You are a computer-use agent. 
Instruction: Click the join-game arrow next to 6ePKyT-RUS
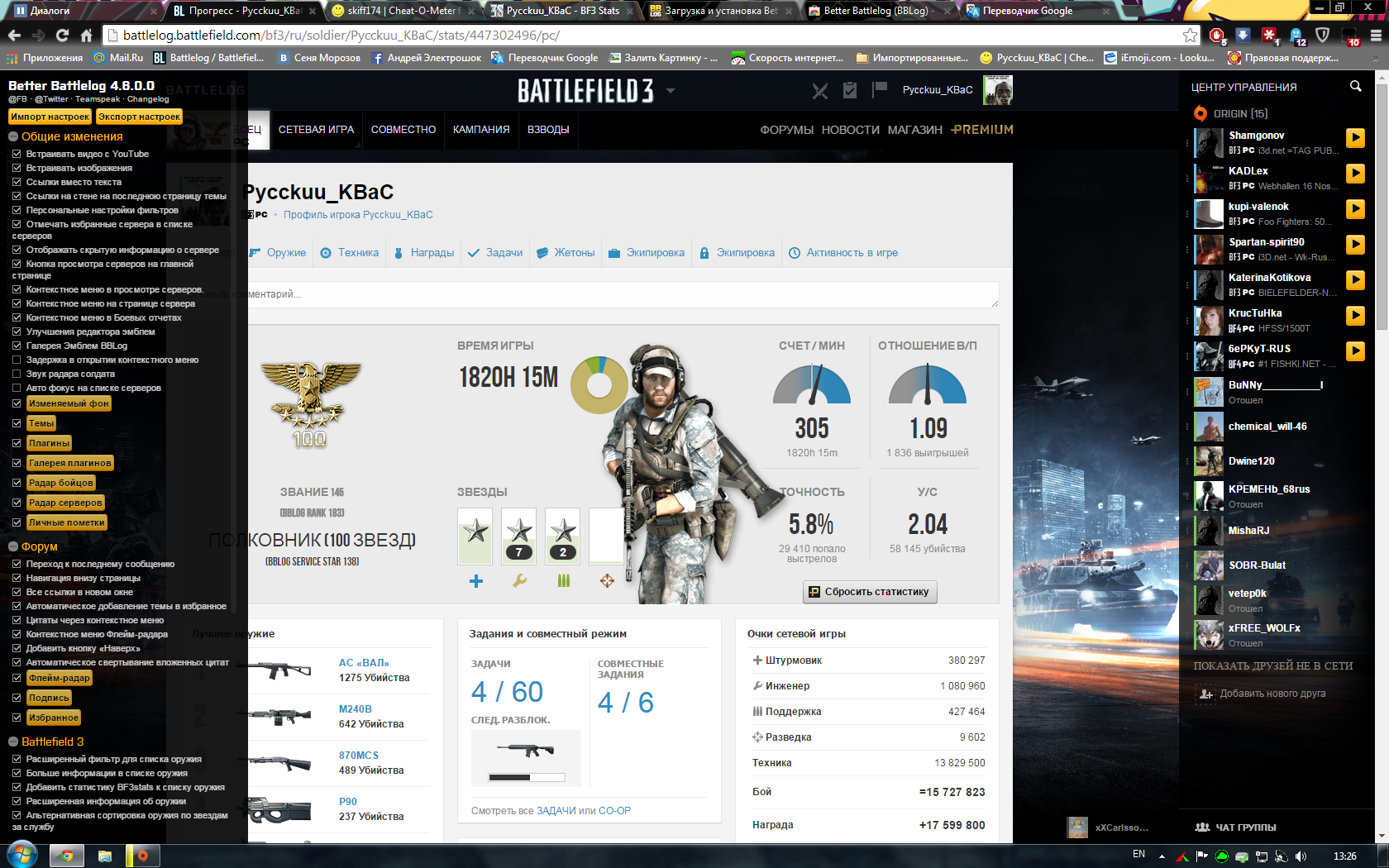tap(1355, 351)
